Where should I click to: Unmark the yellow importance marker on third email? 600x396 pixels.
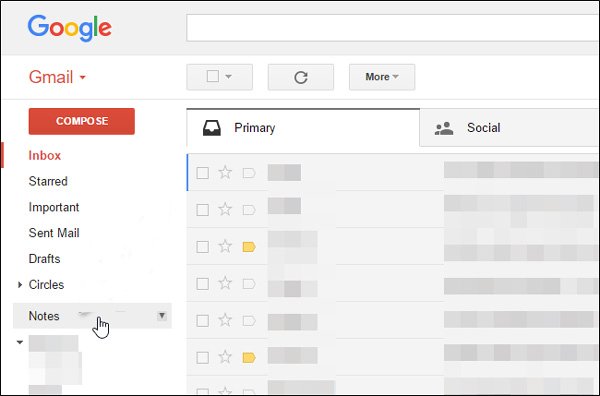coord(249,247)
